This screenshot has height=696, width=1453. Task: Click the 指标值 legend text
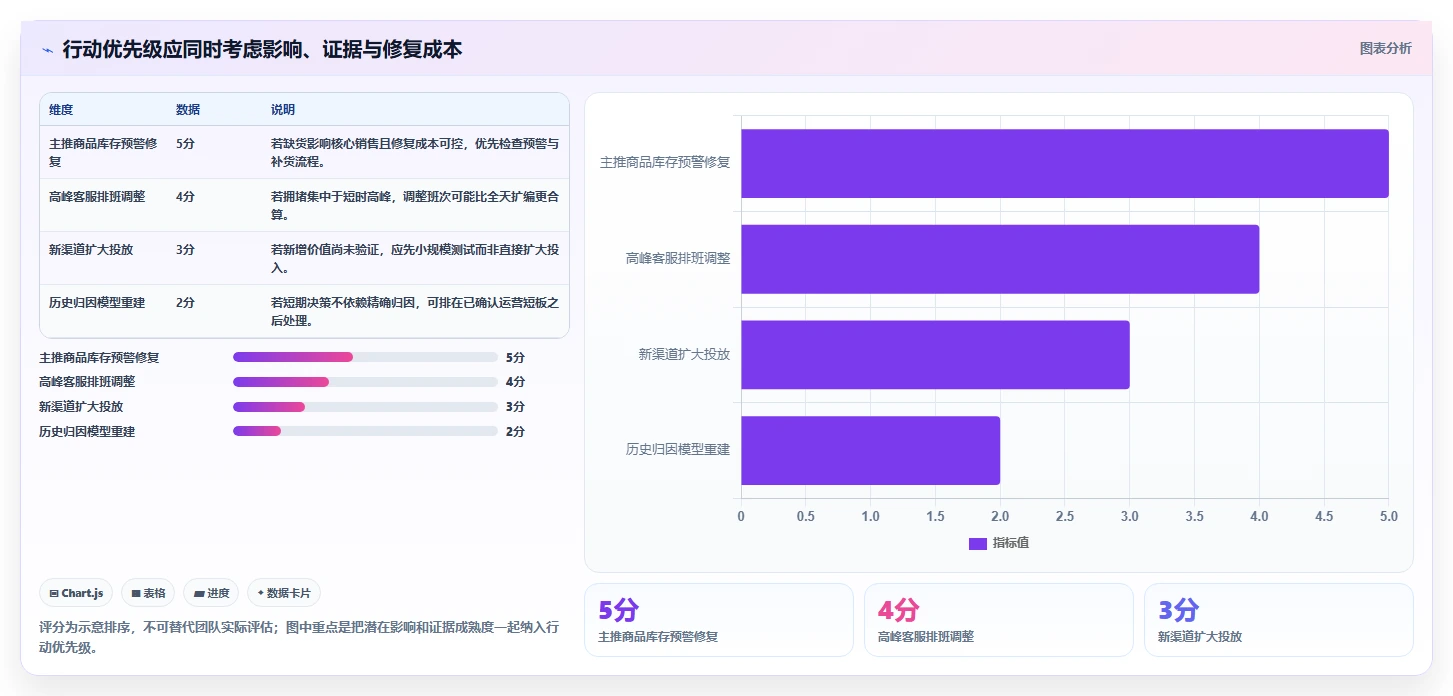pyautogui.click(x=1011, y=543)
